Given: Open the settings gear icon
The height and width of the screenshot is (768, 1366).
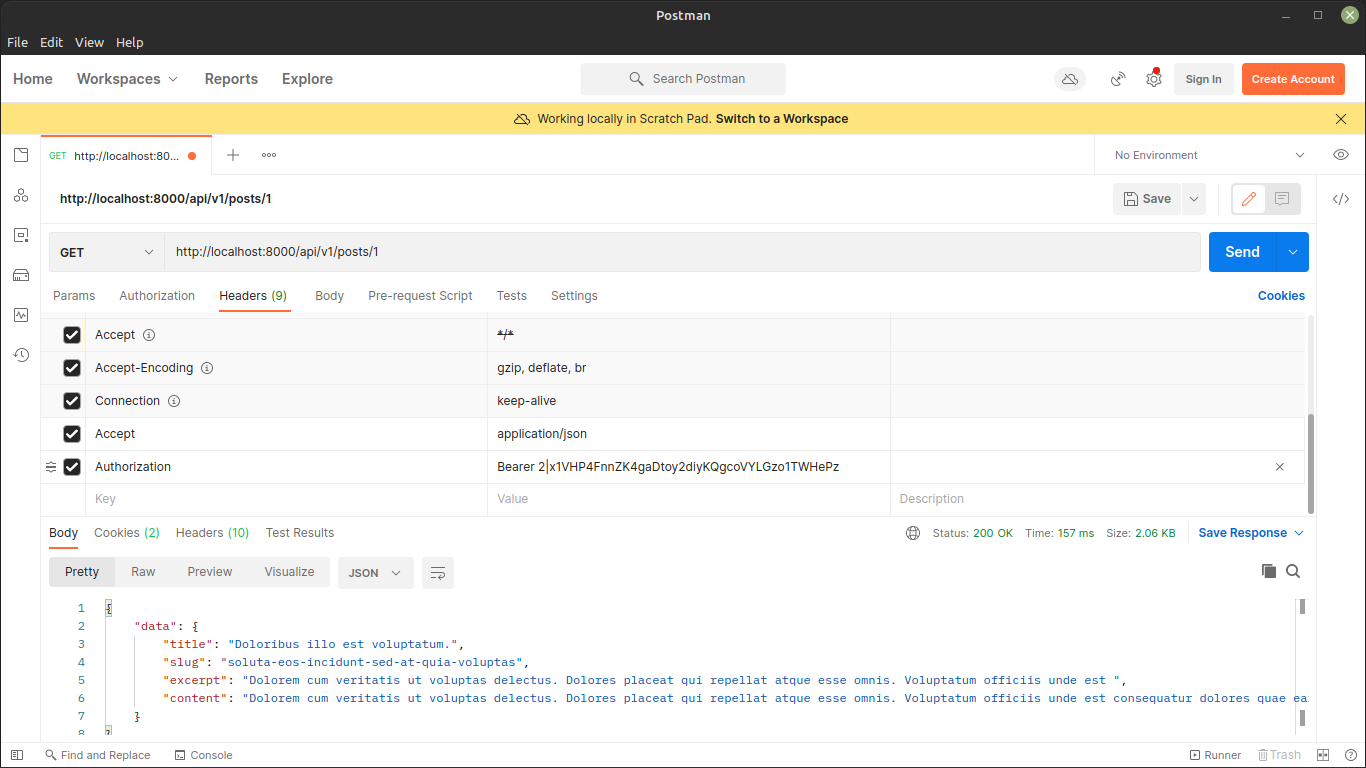Looking at the screenshot, I should [1154, 79].
